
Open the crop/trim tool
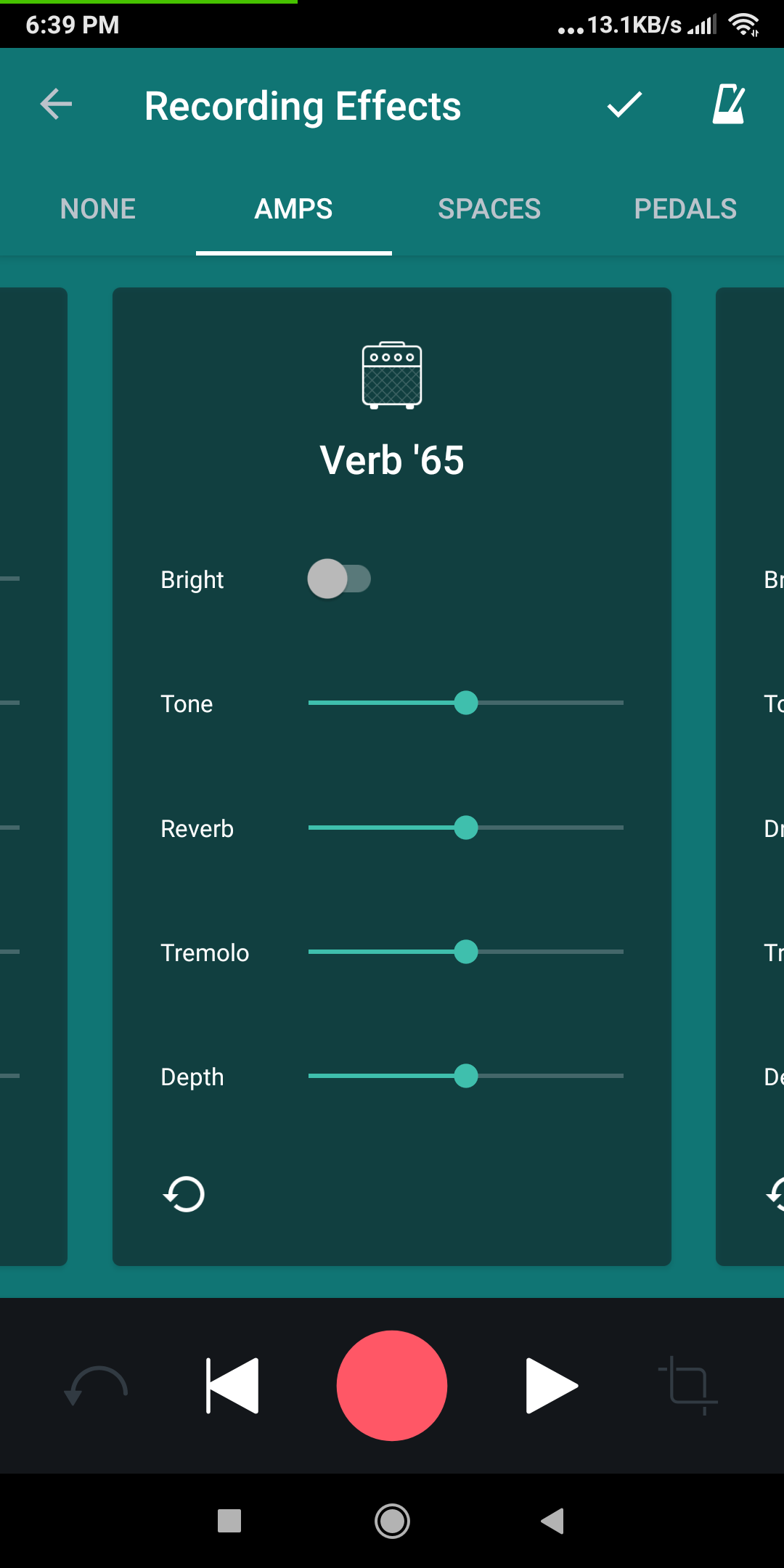pyautogui.click(x=688, y=1385)
